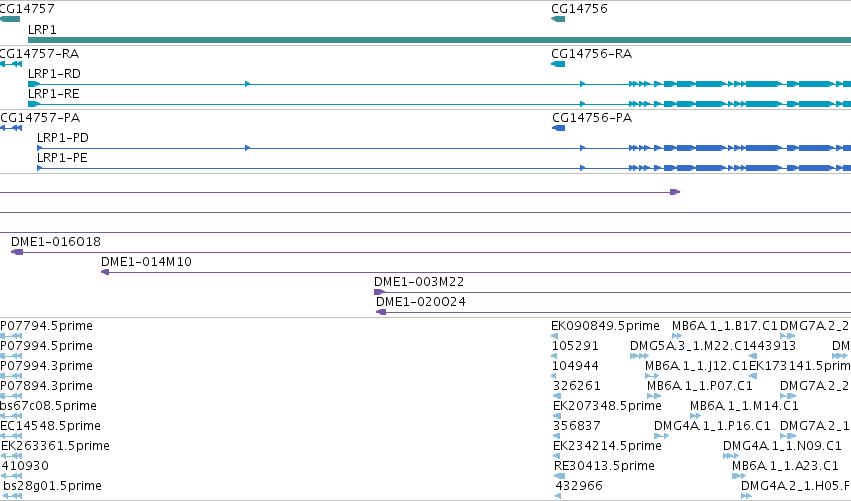Click the 326261 feature label

[577, 386]
